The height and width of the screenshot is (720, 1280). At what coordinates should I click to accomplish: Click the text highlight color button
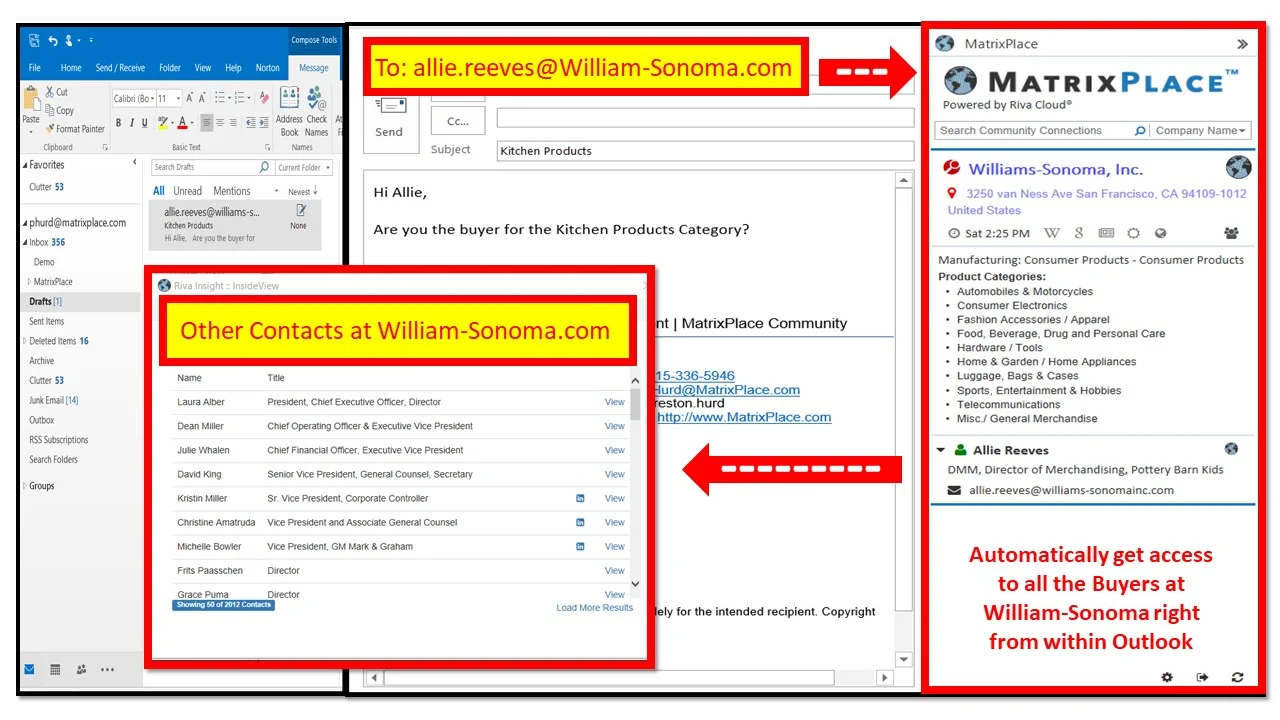[x=163, y=123]
